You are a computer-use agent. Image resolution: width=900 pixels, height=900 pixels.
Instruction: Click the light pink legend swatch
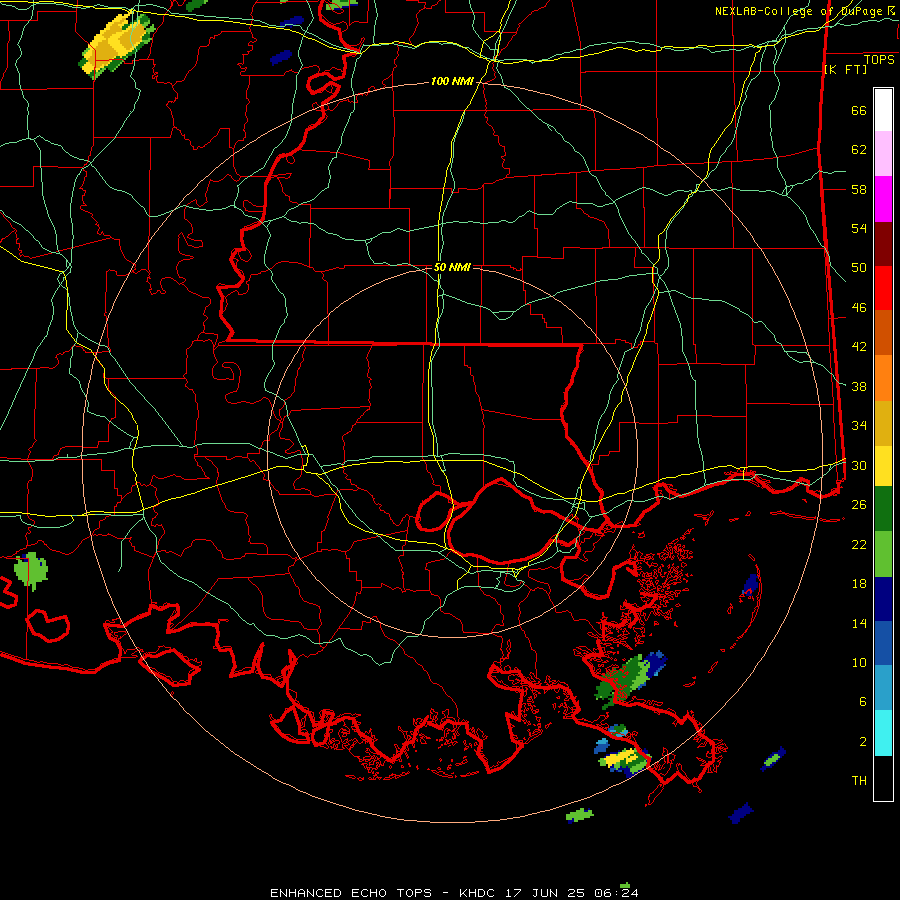coord(883,153)
